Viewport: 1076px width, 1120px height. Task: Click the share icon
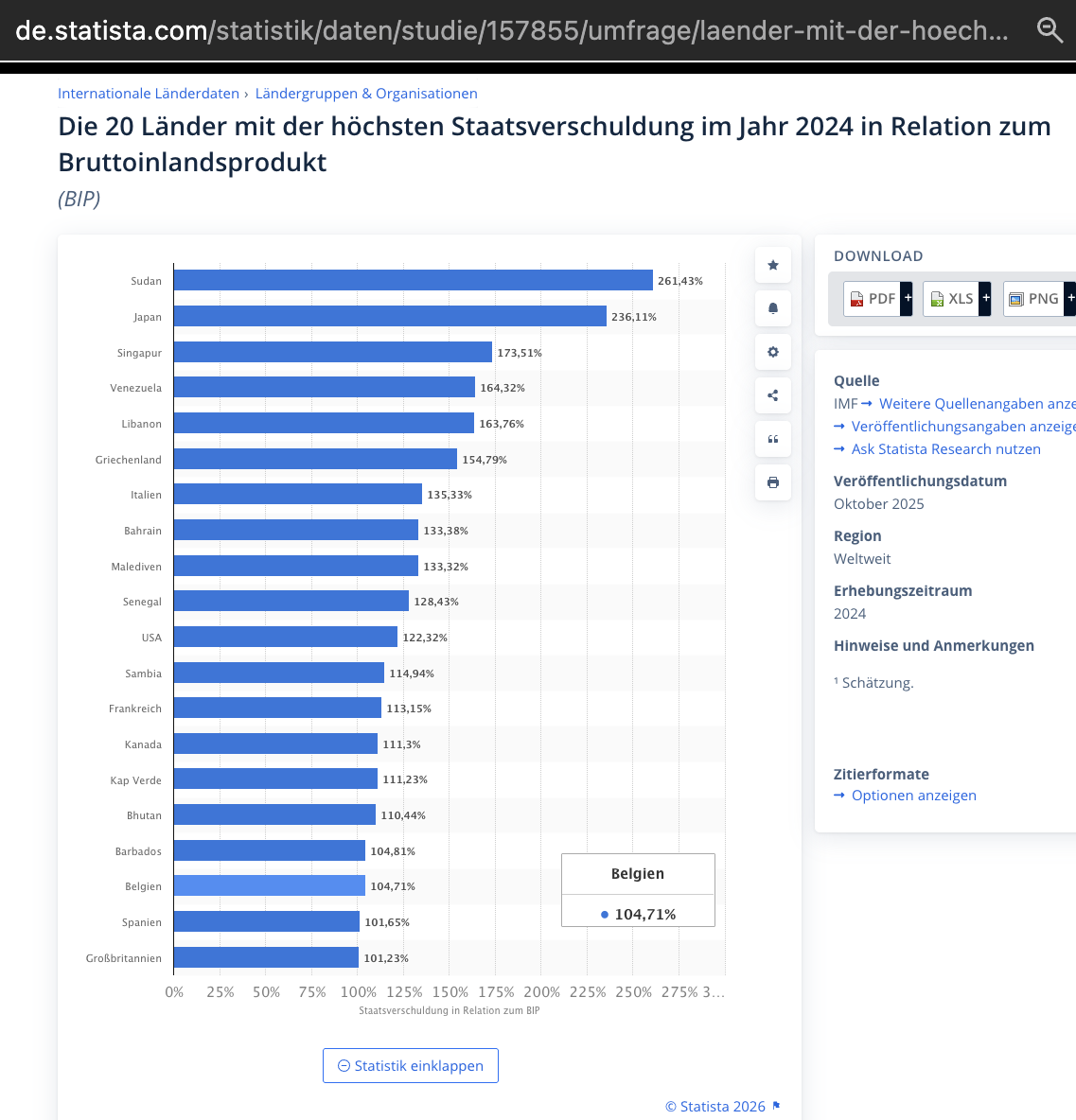(772, 395)
